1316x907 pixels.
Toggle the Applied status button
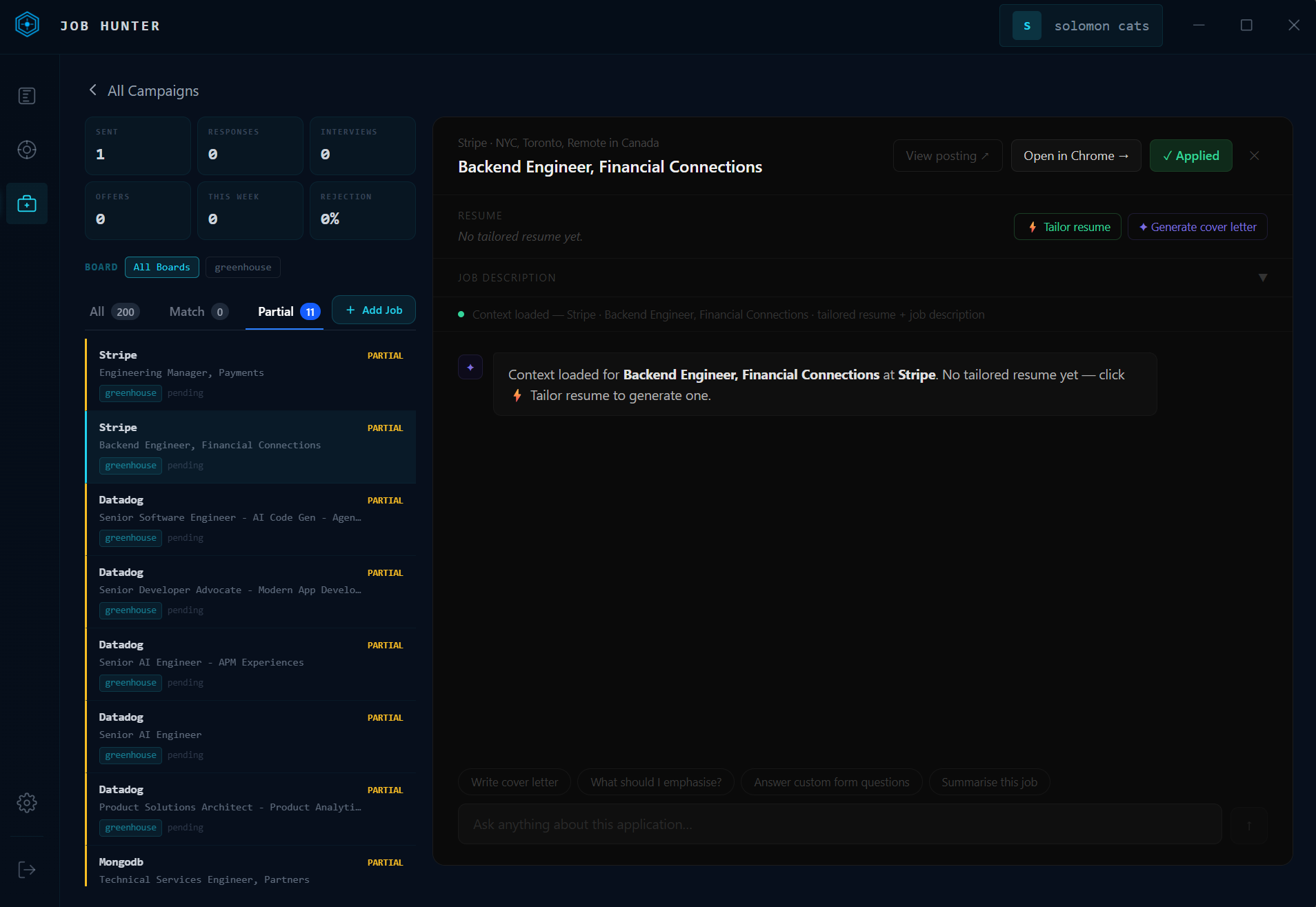[x=1191, y=156]
